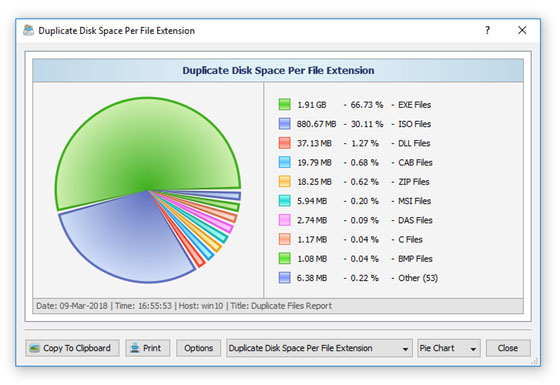Open the Duplicate Disk Space Per File Extension dropdown

pyautogui.click(x=319, y=348)
